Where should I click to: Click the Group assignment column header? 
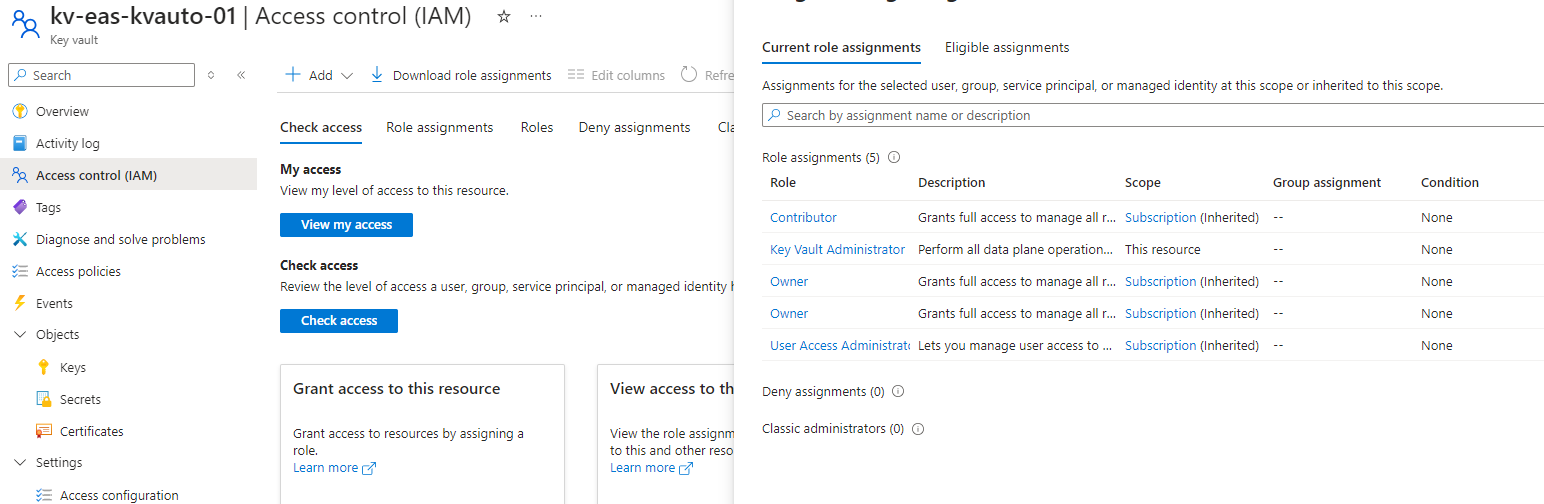point(1327,183)
